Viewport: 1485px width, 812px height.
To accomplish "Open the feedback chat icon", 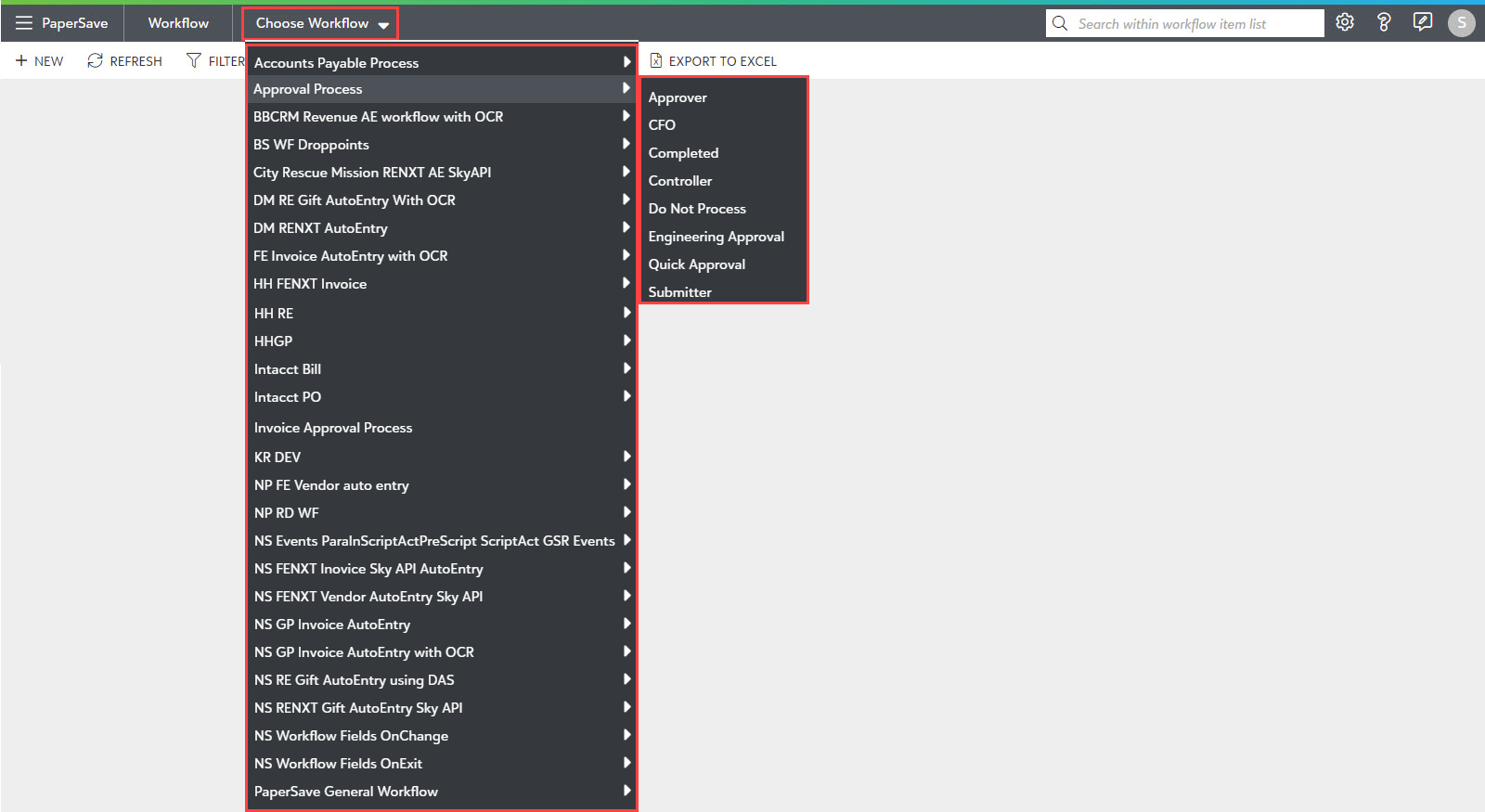I will click(1422, 22).
